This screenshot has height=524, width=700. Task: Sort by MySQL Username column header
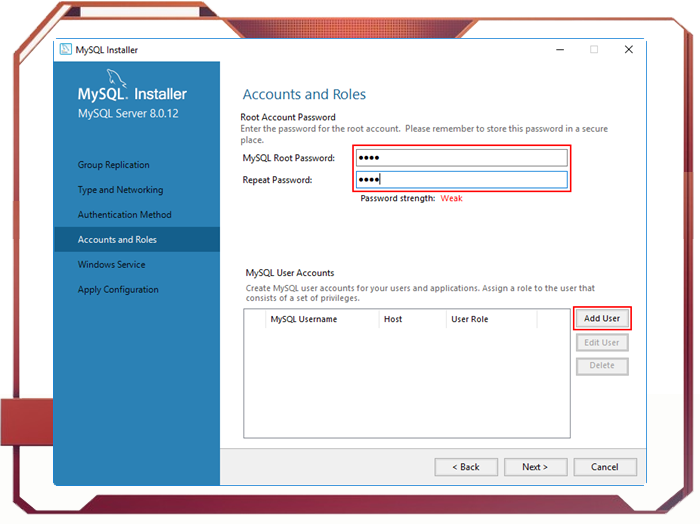(x=303, y=319)
